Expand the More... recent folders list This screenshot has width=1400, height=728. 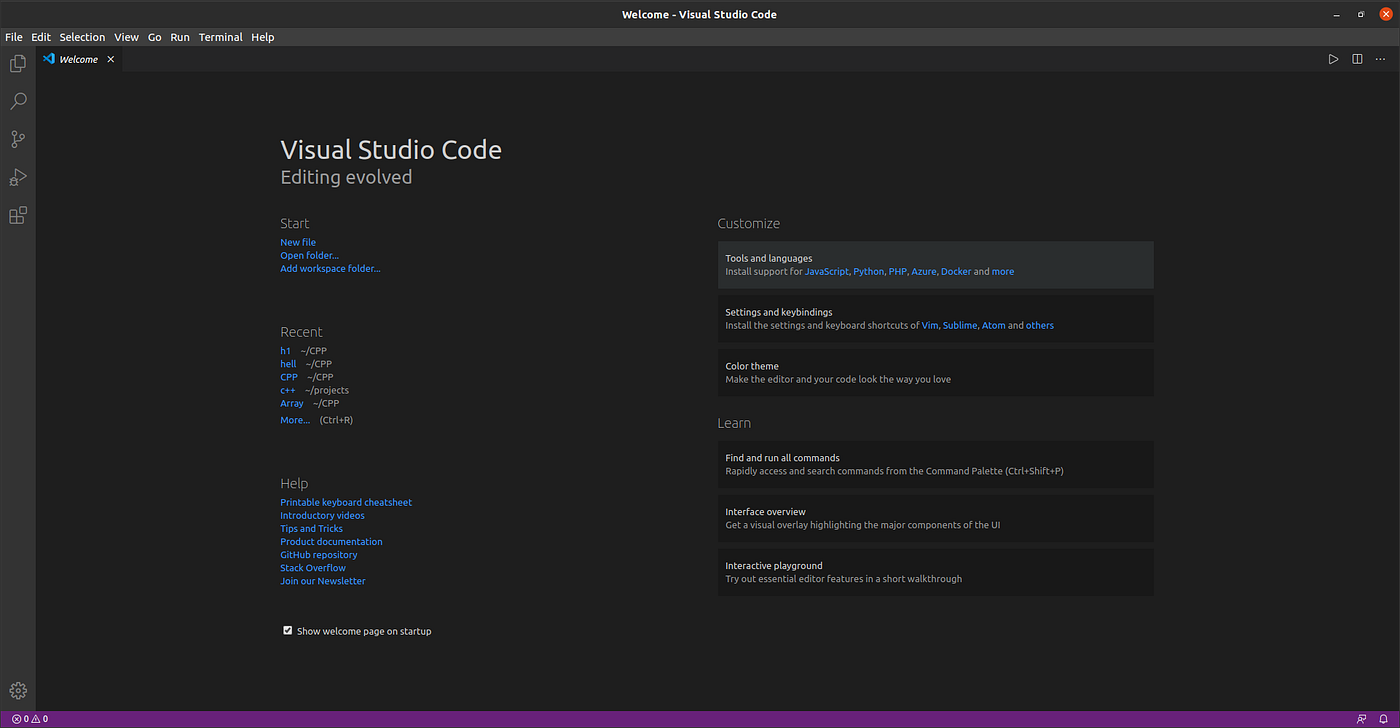pos(295,420)
